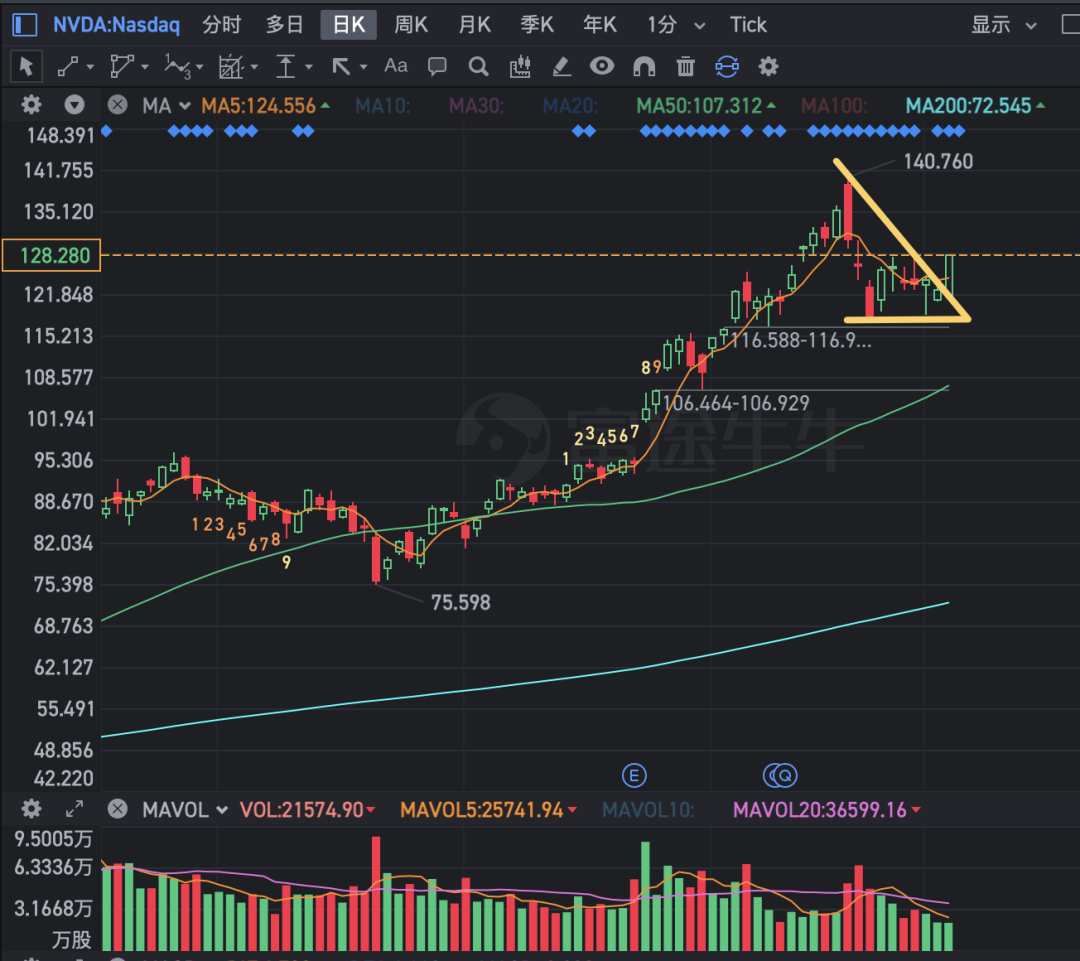Image resolution: width=1080 pixels, height=961 pixels.
Task: Click the blue sync drawings icon
Action: click(727, 67)
